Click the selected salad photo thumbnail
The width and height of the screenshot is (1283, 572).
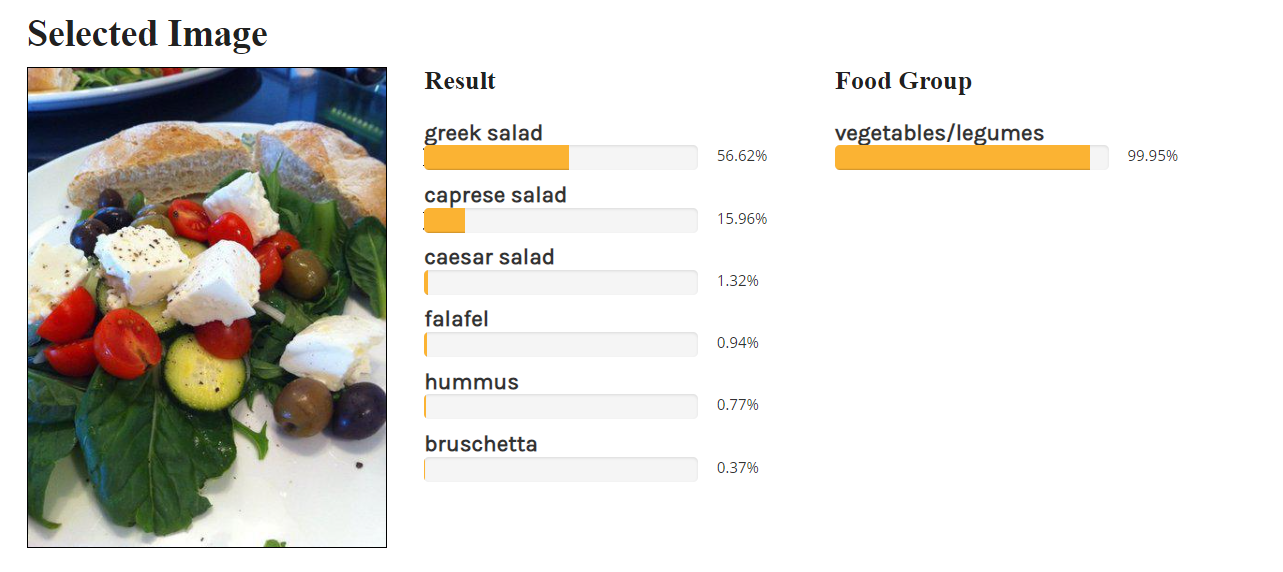click(x=207, y=307)
